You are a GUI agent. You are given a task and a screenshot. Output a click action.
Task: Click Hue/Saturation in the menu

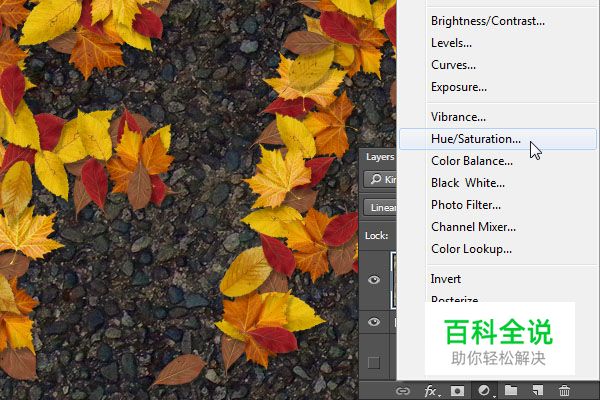click(497, 139)
